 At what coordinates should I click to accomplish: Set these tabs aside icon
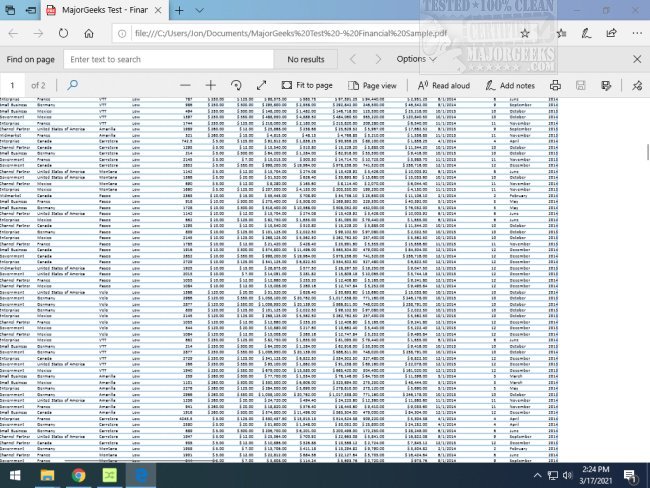point(31,10)
